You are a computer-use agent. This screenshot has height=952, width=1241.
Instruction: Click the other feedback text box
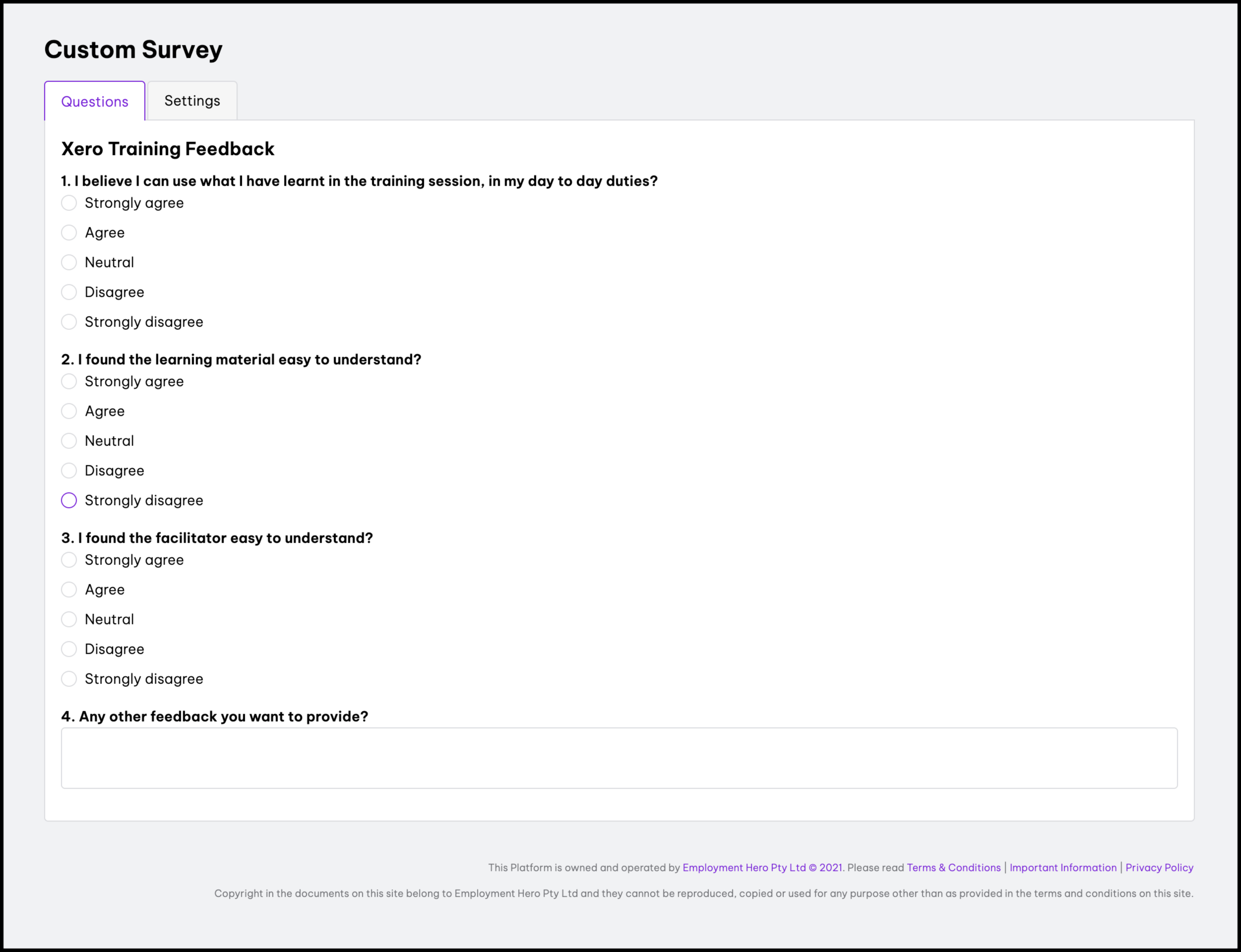pos(619,758)
